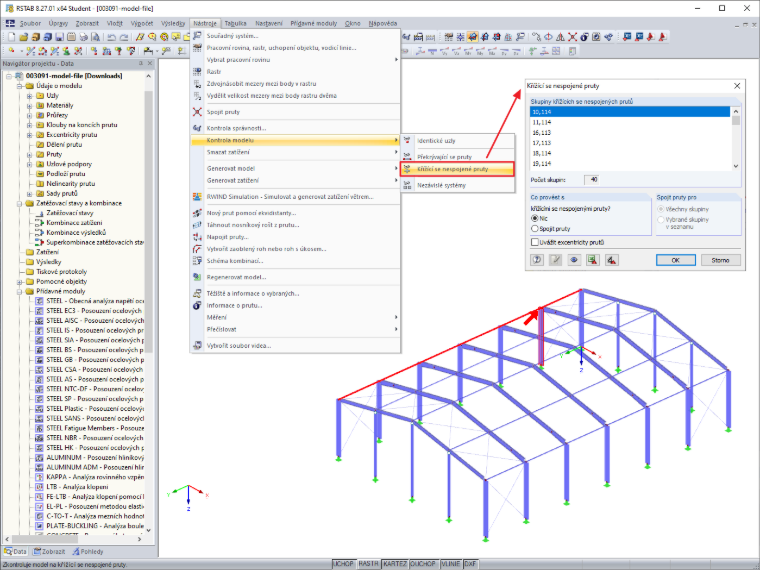The height and width of the screenshot is (570, 760).
Task: Click the disabled edit icon in dialog
Action: click(x=555, y=260)
